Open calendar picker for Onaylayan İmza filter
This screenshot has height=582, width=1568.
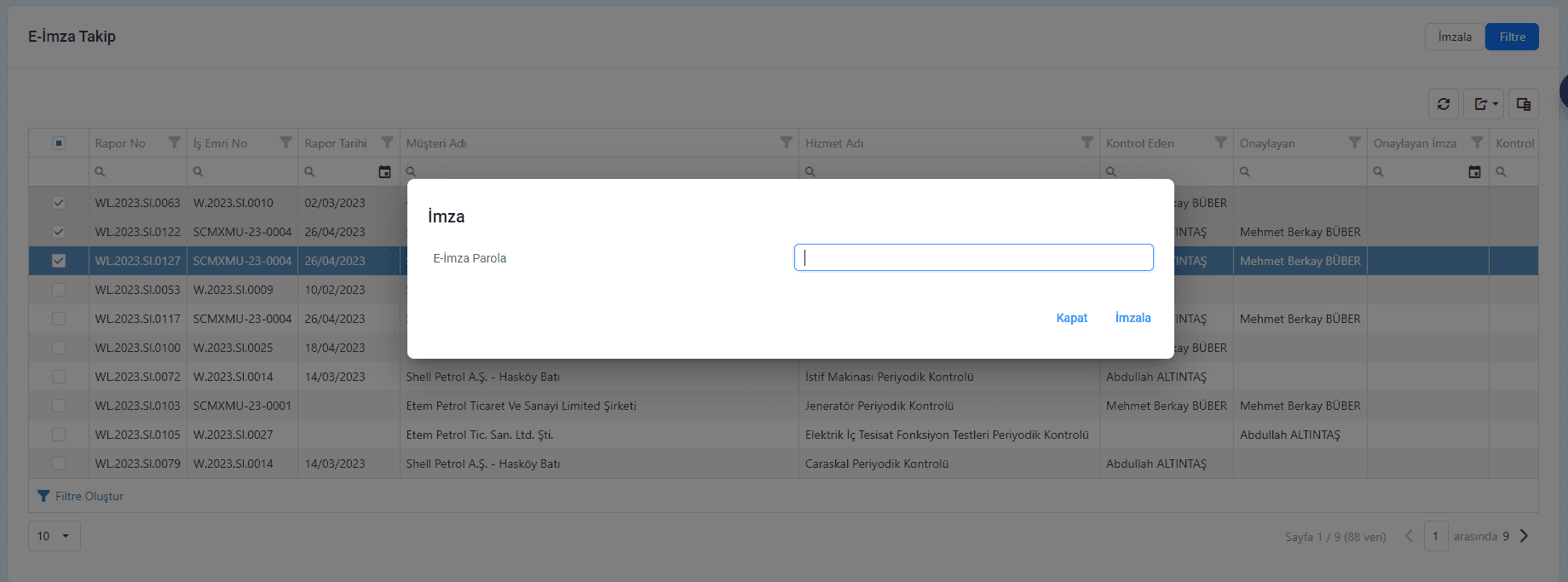click(1475, 172)
